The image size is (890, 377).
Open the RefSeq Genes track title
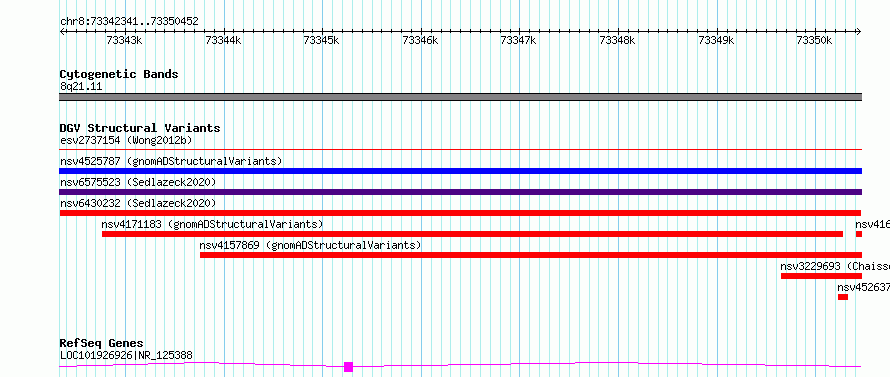(x=101, y=343)
